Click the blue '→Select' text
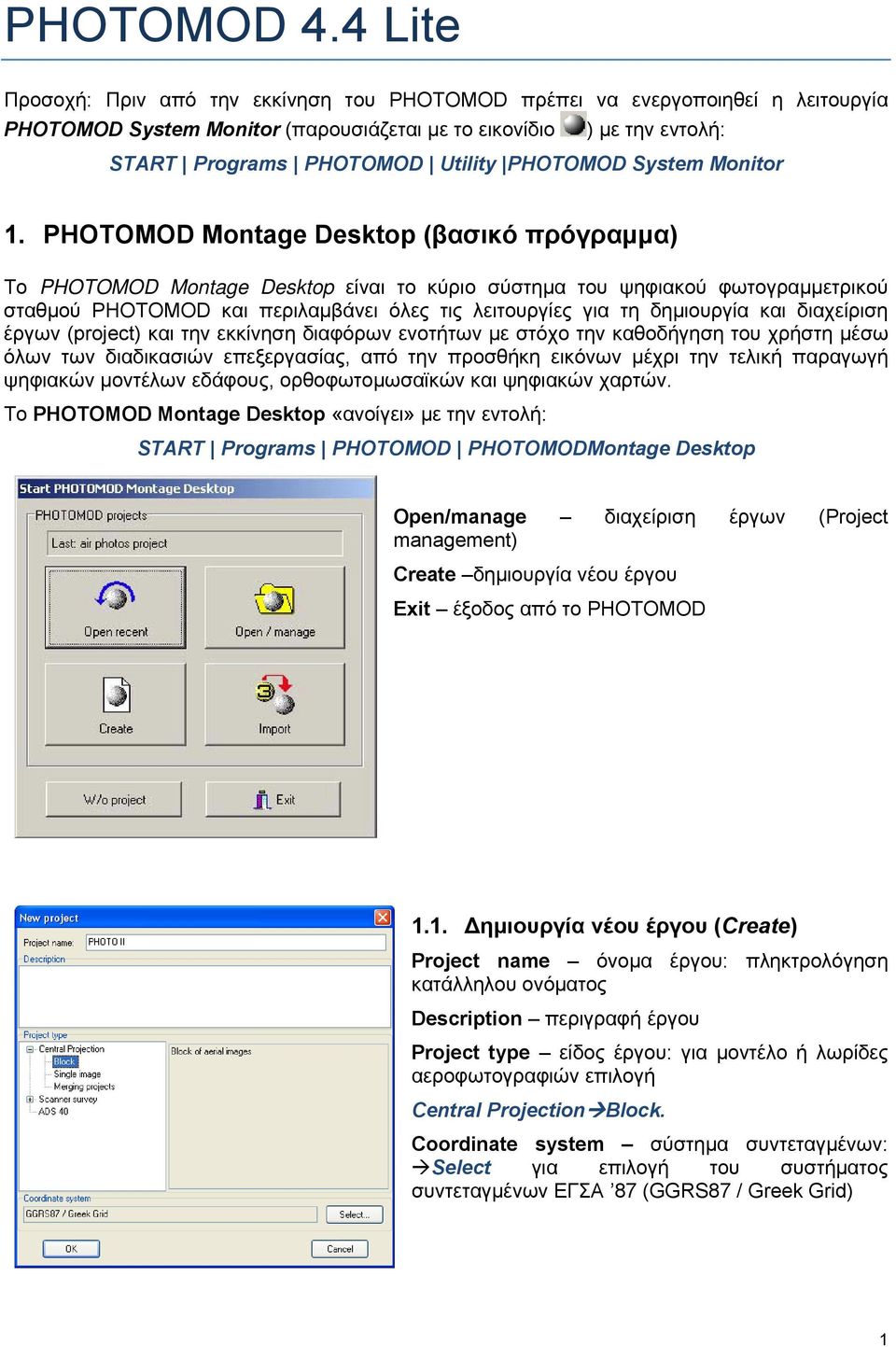The height and width of the screenshot is (1347, 896). click(x=452, y=1168)
